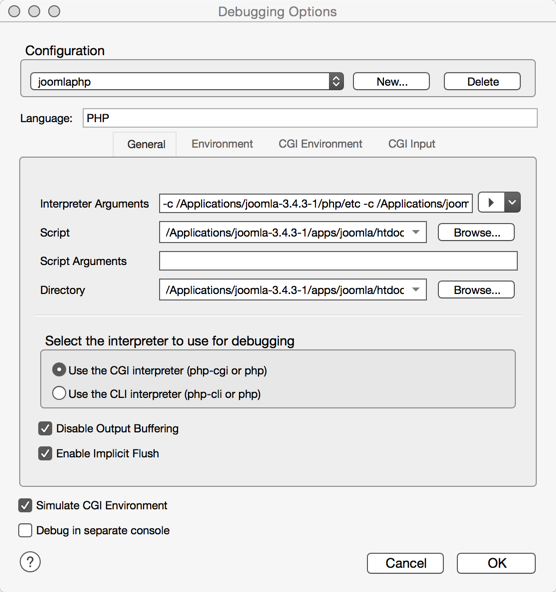Viewport: 556px width, 592px height.
Task: Toggle Simulate CGI Environment checkbox
Action: [x=25, y=505]
